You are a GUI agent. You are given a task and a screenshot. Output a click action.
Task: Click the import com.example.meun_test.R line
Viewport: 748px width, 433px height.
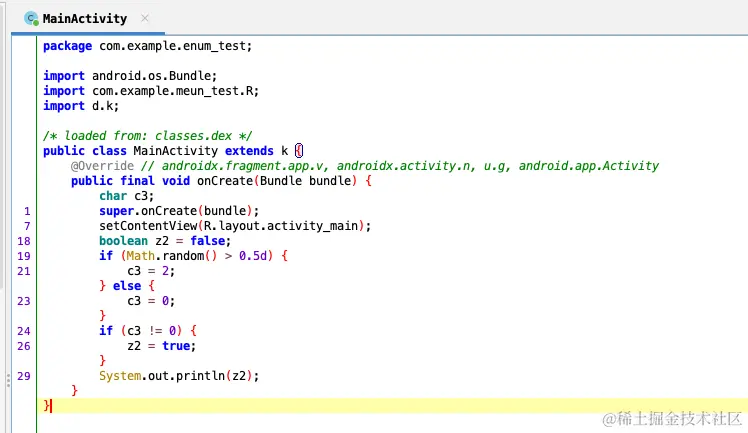[x=151, y=91]
